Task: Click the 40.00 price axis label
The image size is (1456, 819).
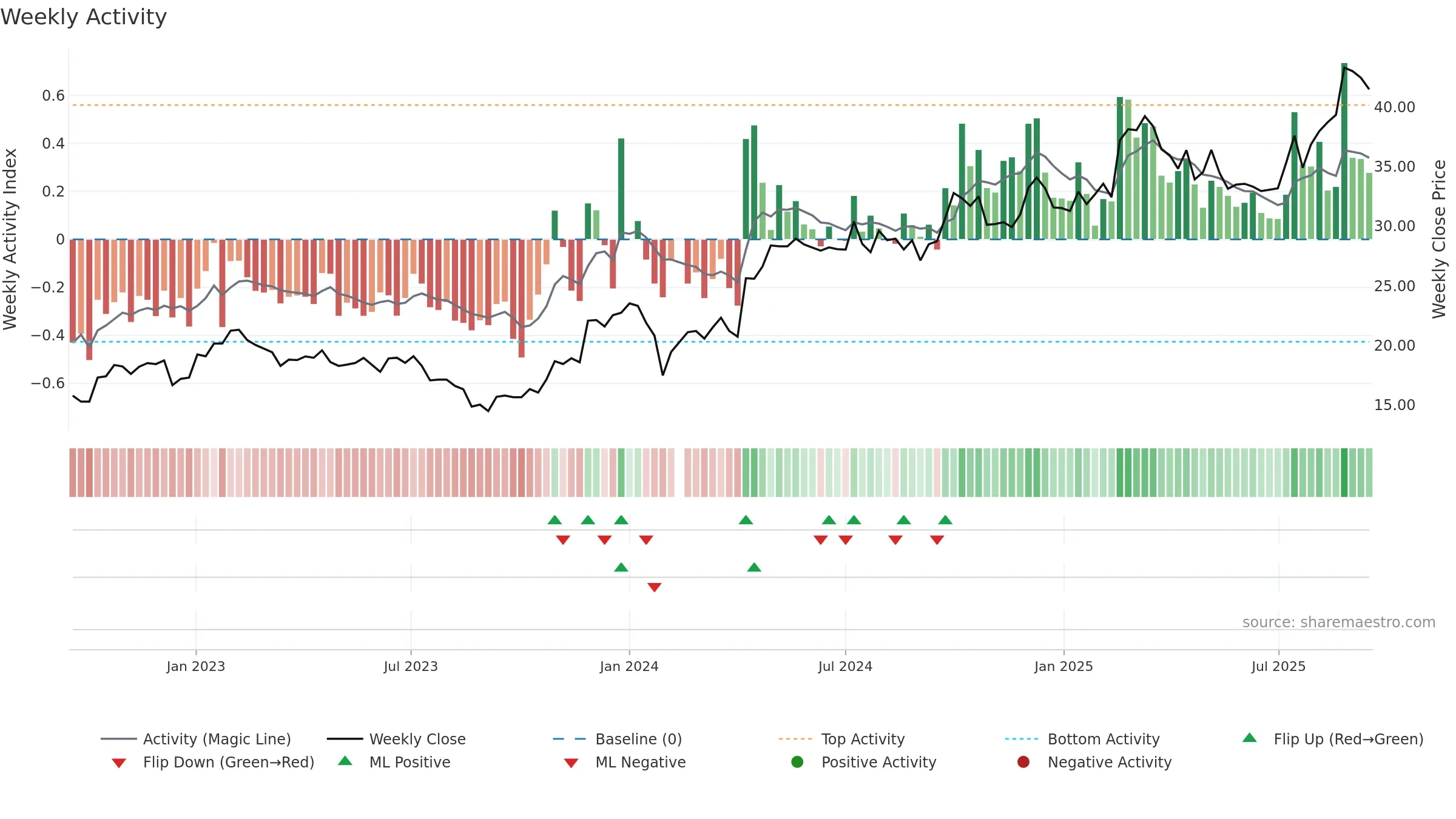Action: tap(1395, 107)
